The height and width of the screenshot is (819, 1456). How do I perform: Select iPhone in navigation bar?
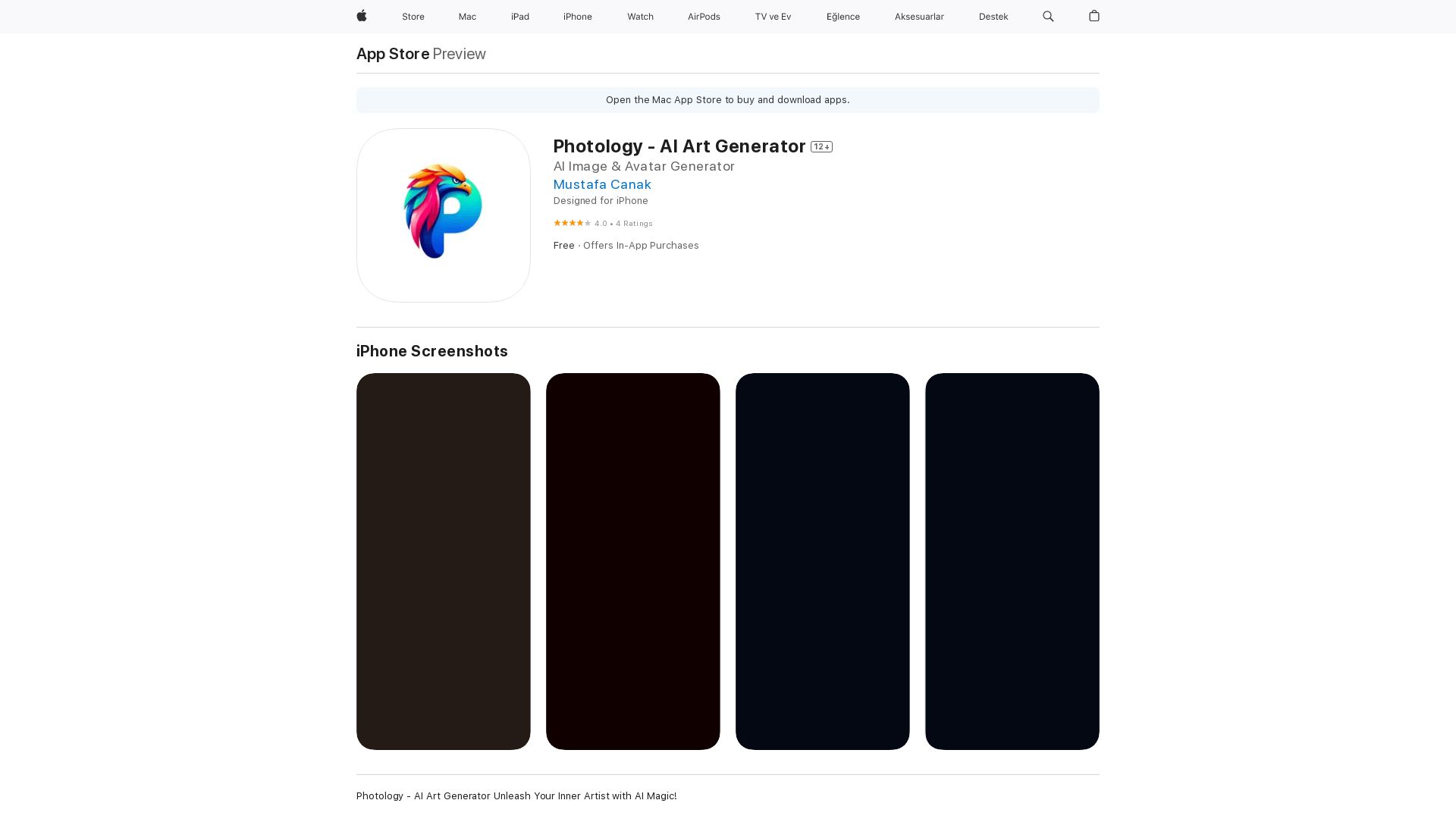point(577,17)
